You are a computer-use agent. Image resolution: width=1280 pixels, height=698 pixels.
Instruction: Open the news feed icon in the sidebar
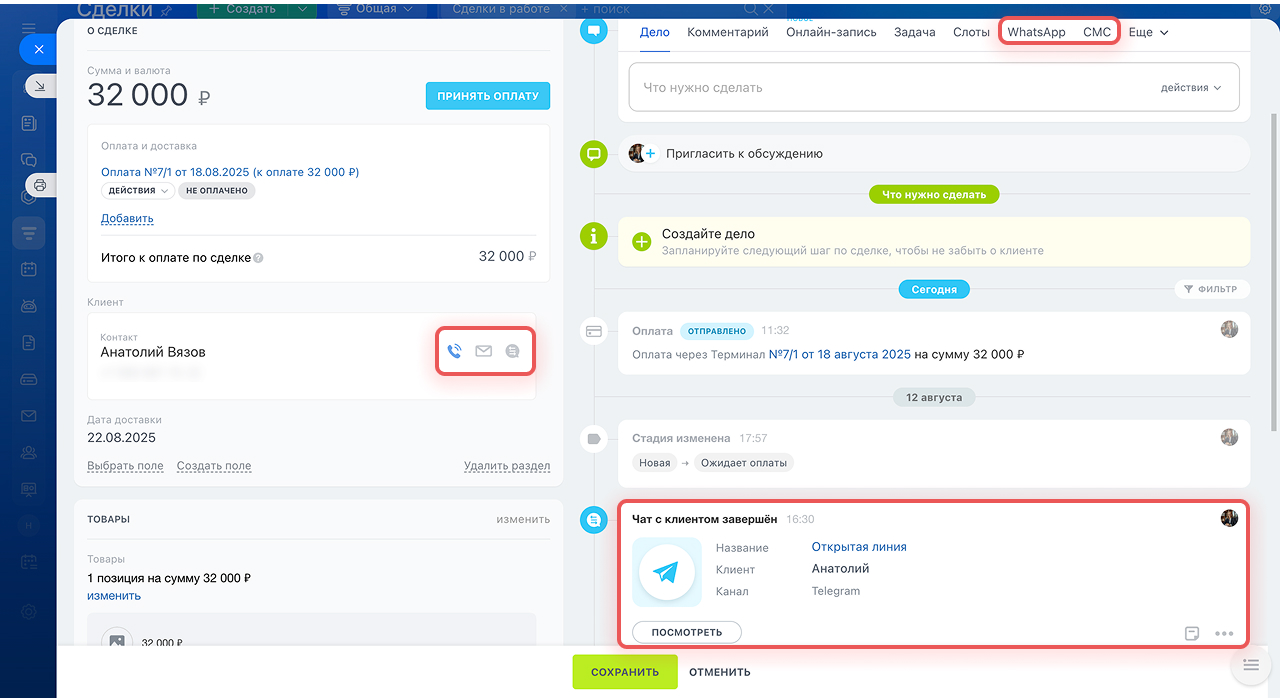[29, 124]
